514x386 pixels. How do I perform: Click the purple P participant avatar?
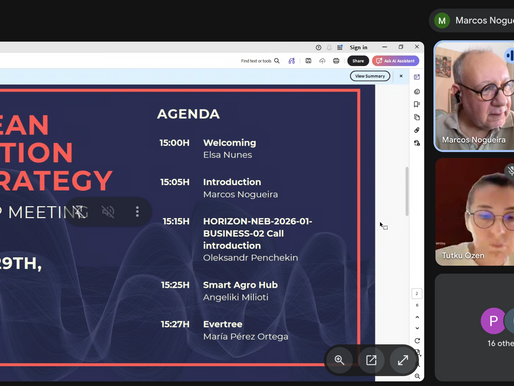tap(493, 321)
